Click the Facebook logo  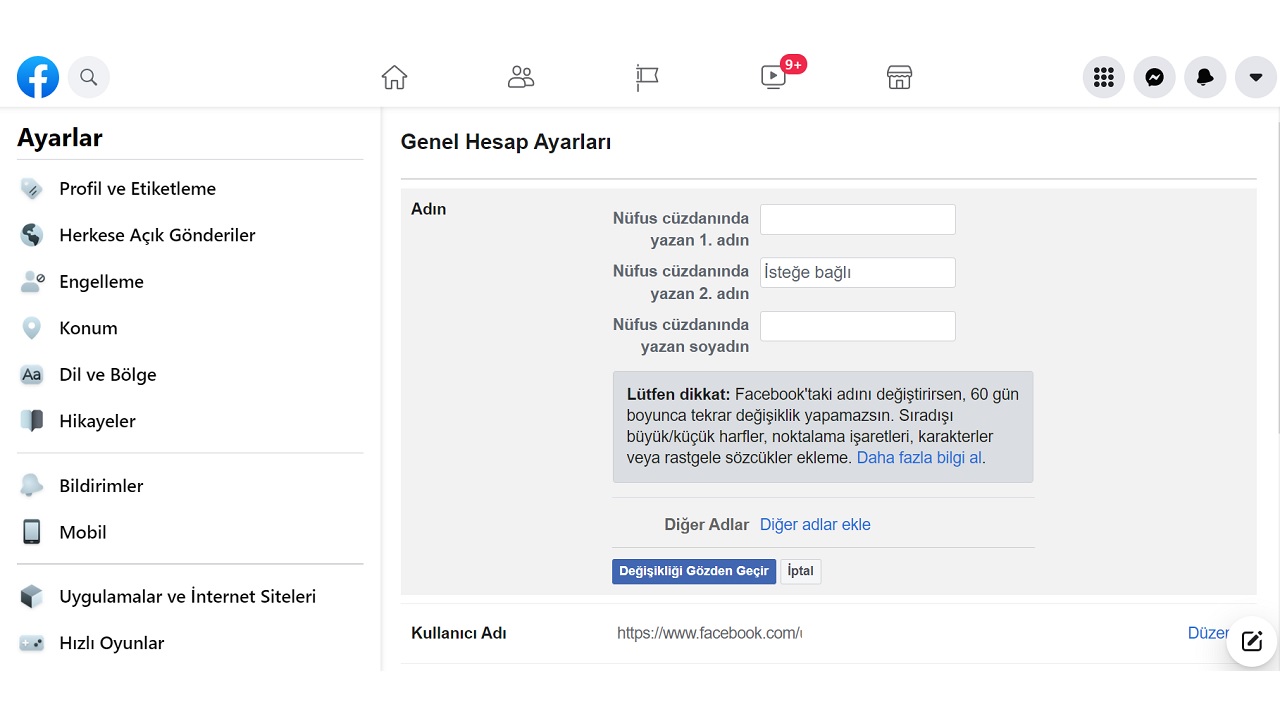pyautogui.click(x=37, y=76)
